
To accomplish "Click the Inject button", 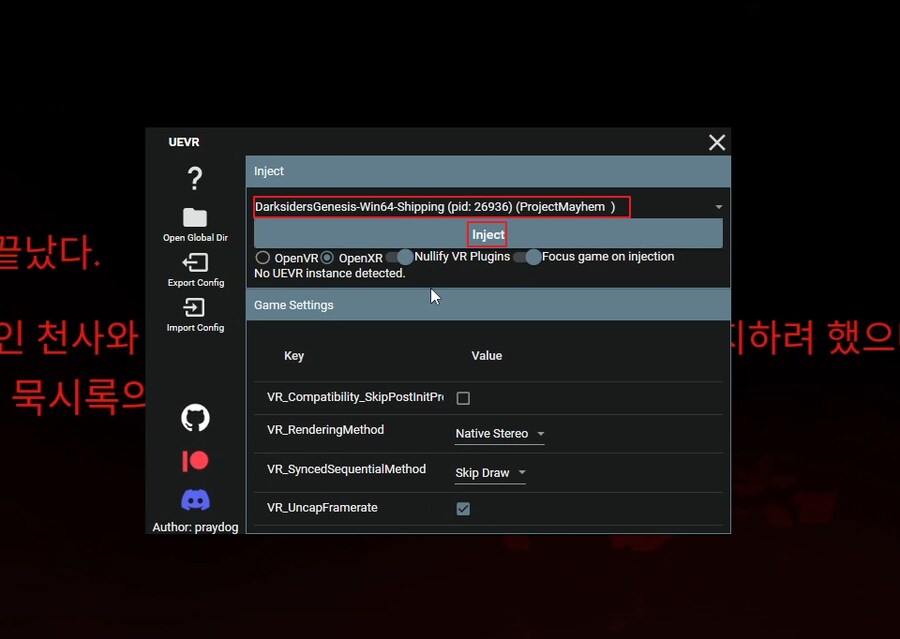I will point(488,234).
